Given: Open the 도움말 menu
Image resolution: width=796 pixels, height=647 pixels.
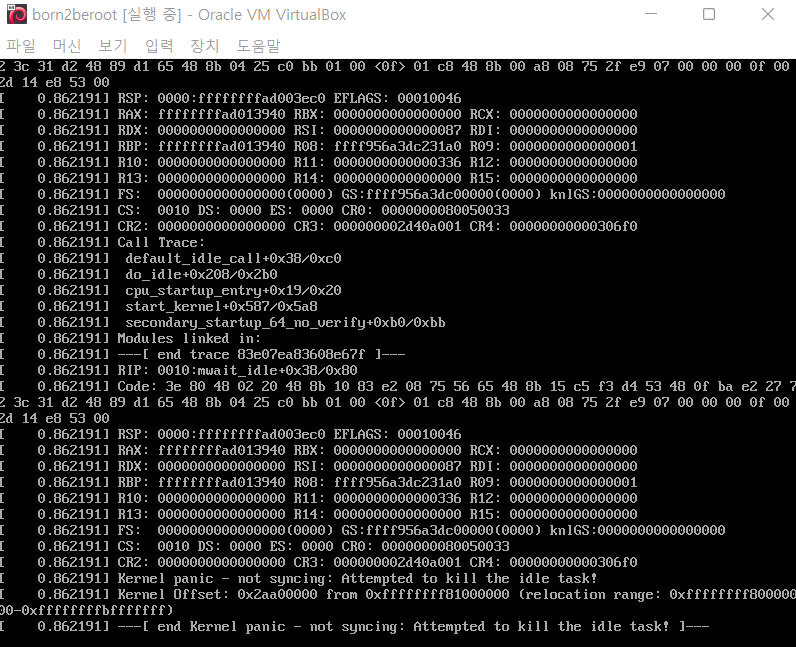Looking at the screenshot, I should (258, 46).
